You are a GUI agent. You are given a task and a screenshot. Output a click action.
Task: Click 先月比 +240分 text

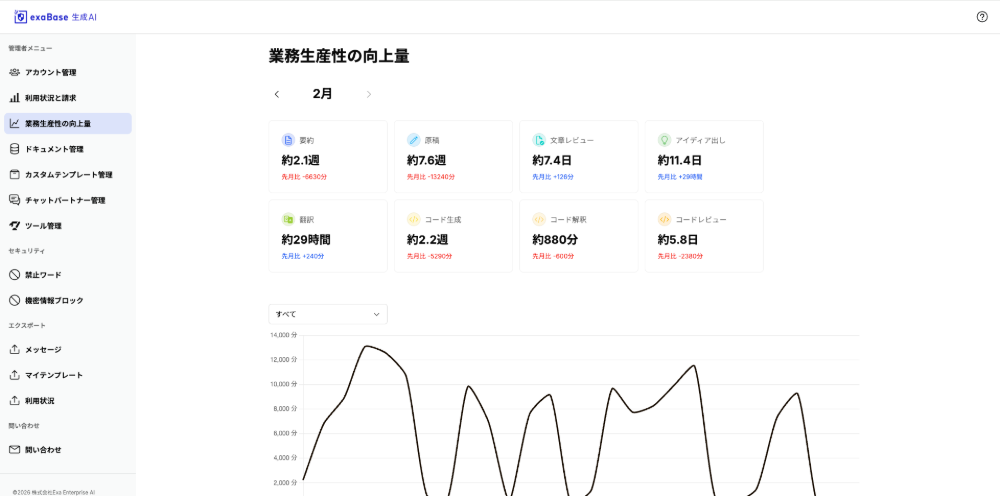pyautogui.click(x=303, y=256)
